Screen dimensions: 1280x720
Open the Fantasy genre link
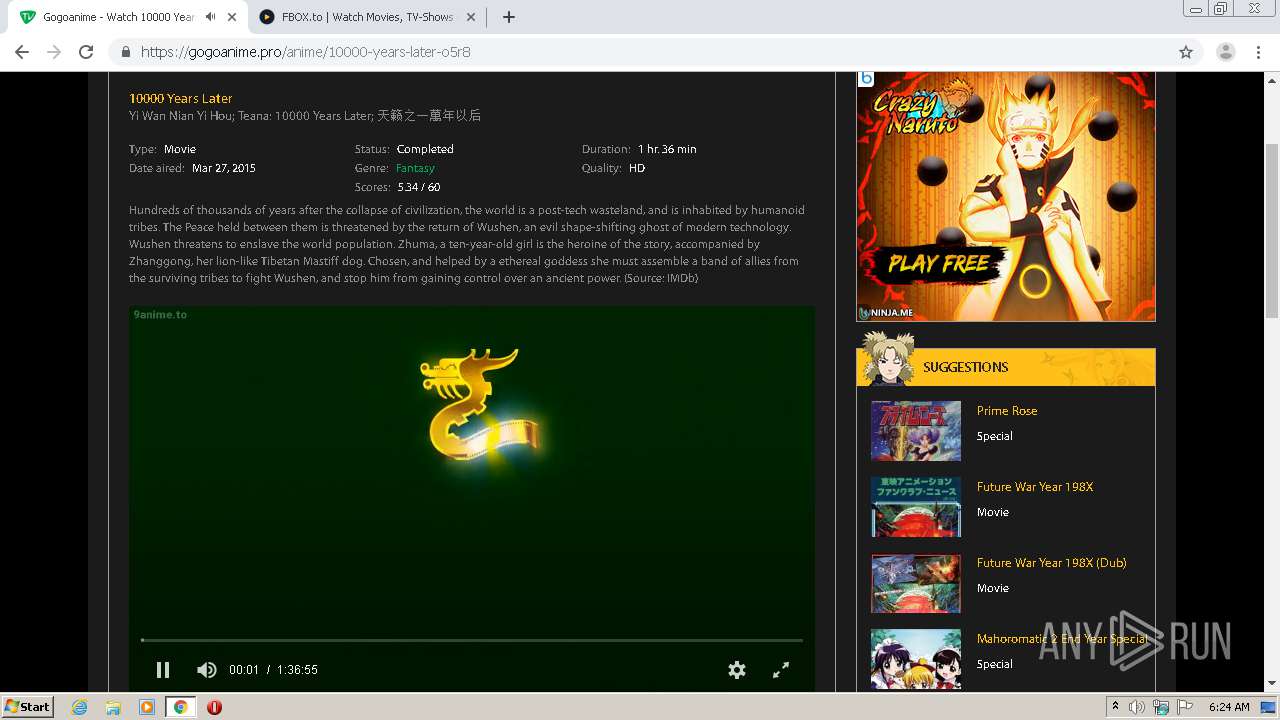415,168
